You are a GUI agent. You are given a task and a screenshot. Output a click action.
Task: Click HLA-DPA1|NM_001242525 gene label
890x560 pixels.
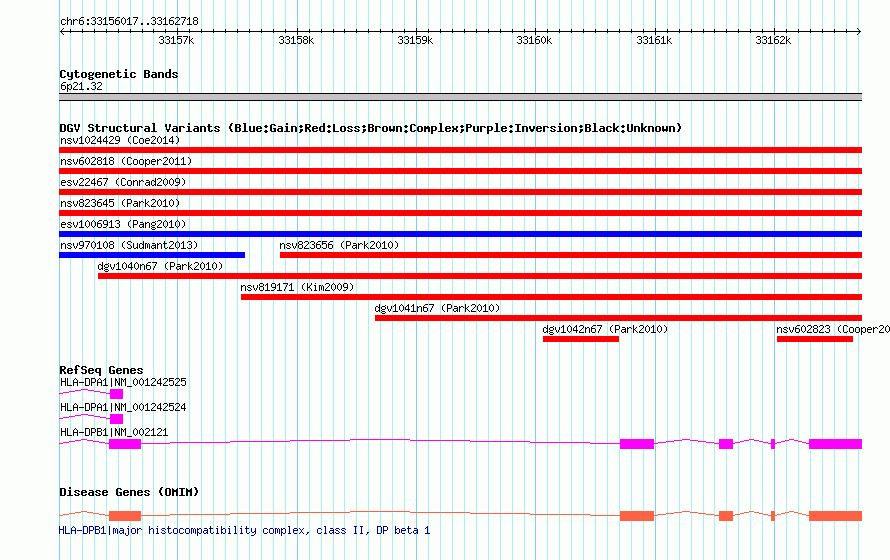click(x=123, y=382)
